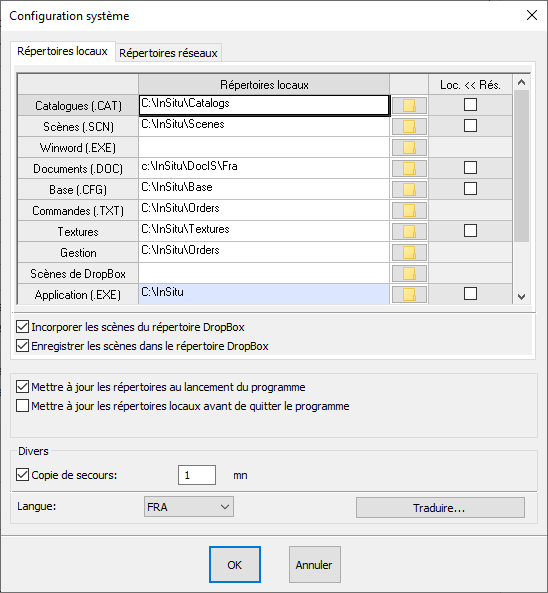Image resolution: width=548 pixels, height=593 pixels.
Task: Click the Annuler button
Action: [x=315, y=565]
